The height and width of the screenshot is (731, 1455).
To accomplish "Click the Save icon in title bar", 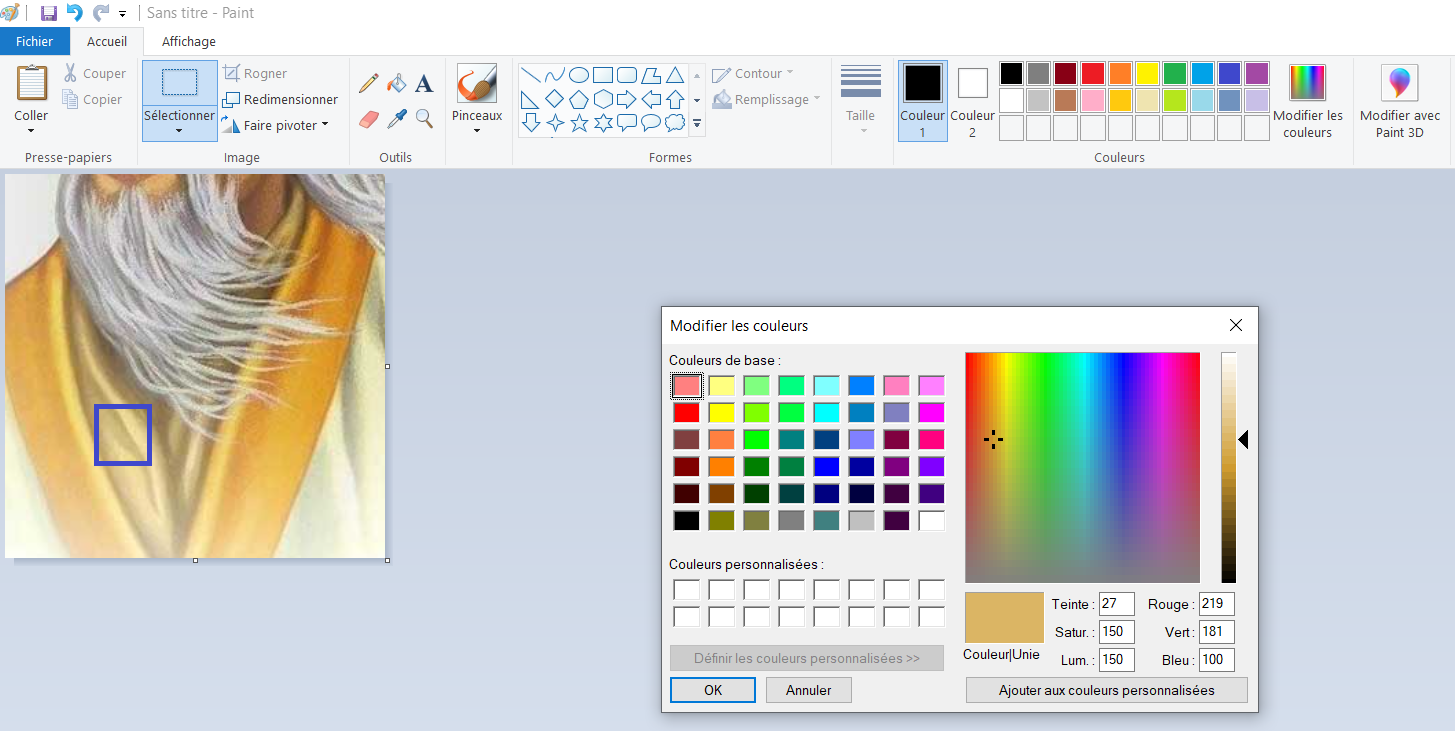I will coord(48,13).
